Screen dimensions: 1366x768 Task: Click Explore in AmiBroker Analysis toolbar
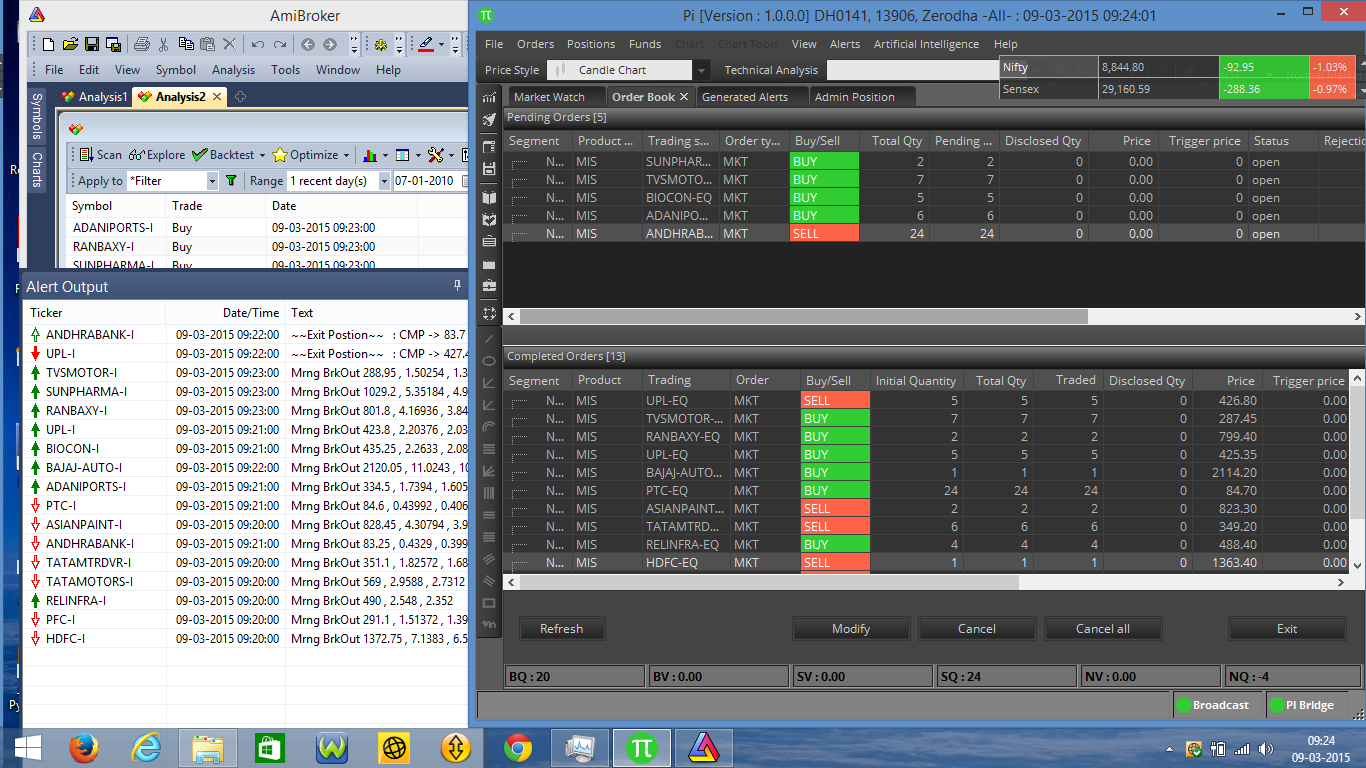tap(157, 155)
